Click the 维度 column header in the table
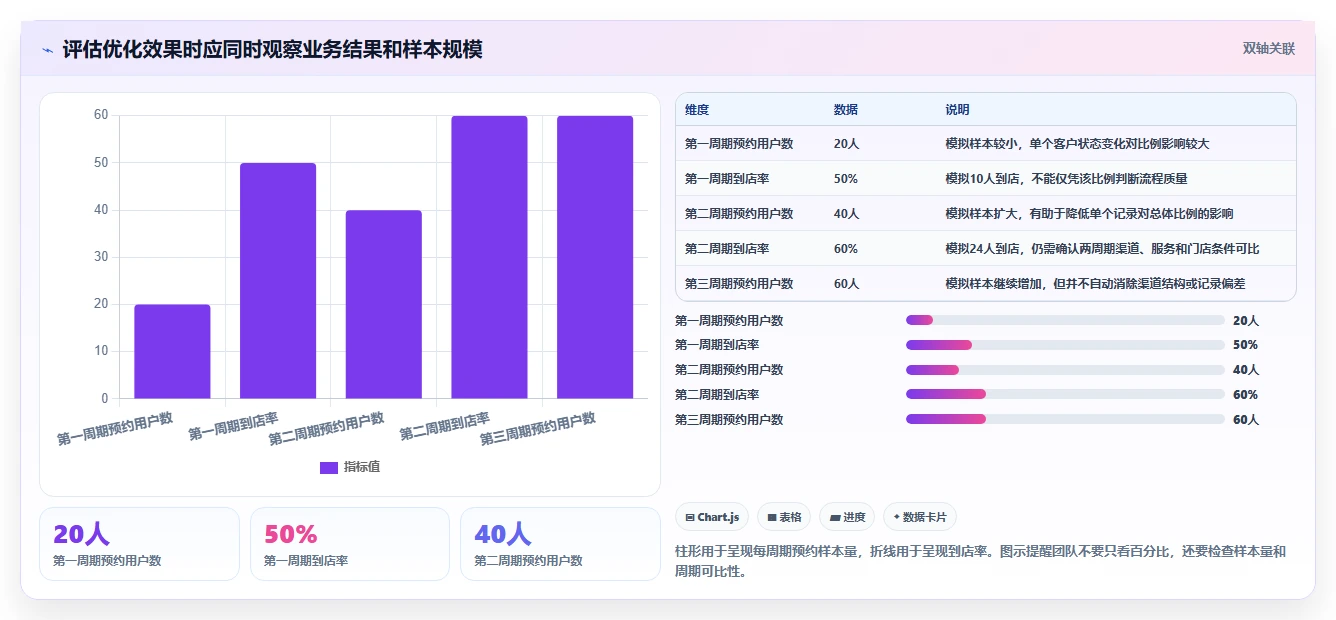The width and height of the screenshot is (1336, 620). pos(697,110)
